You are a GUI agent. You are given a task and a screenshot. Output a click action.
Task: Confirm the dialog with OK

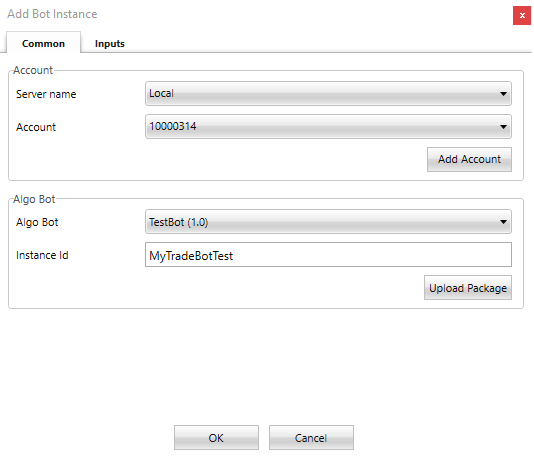click(x=216, y=437)
